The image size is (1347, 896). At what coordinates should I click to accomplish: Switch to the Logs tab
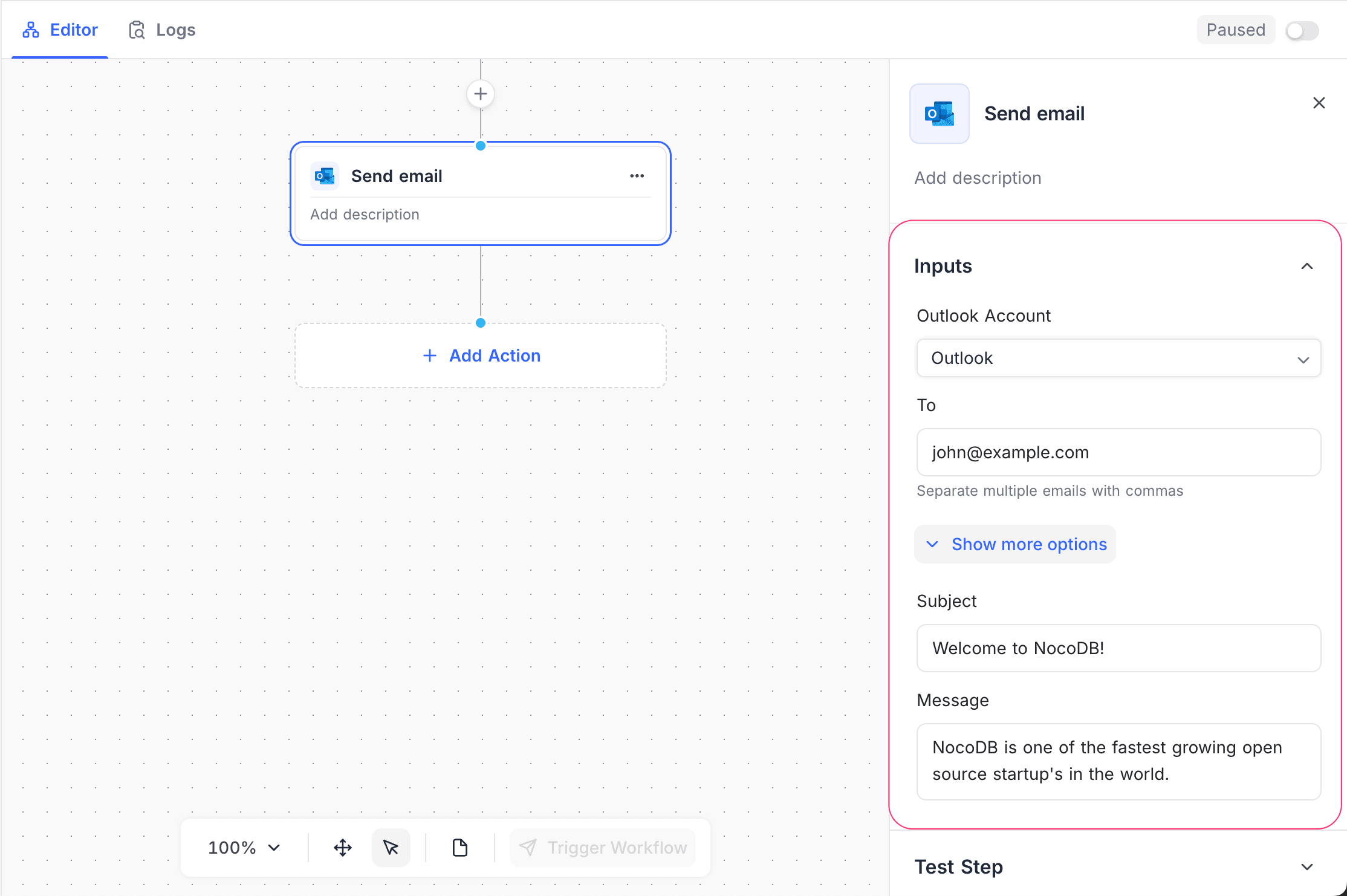pyautogui.click(x=175, y=29)
